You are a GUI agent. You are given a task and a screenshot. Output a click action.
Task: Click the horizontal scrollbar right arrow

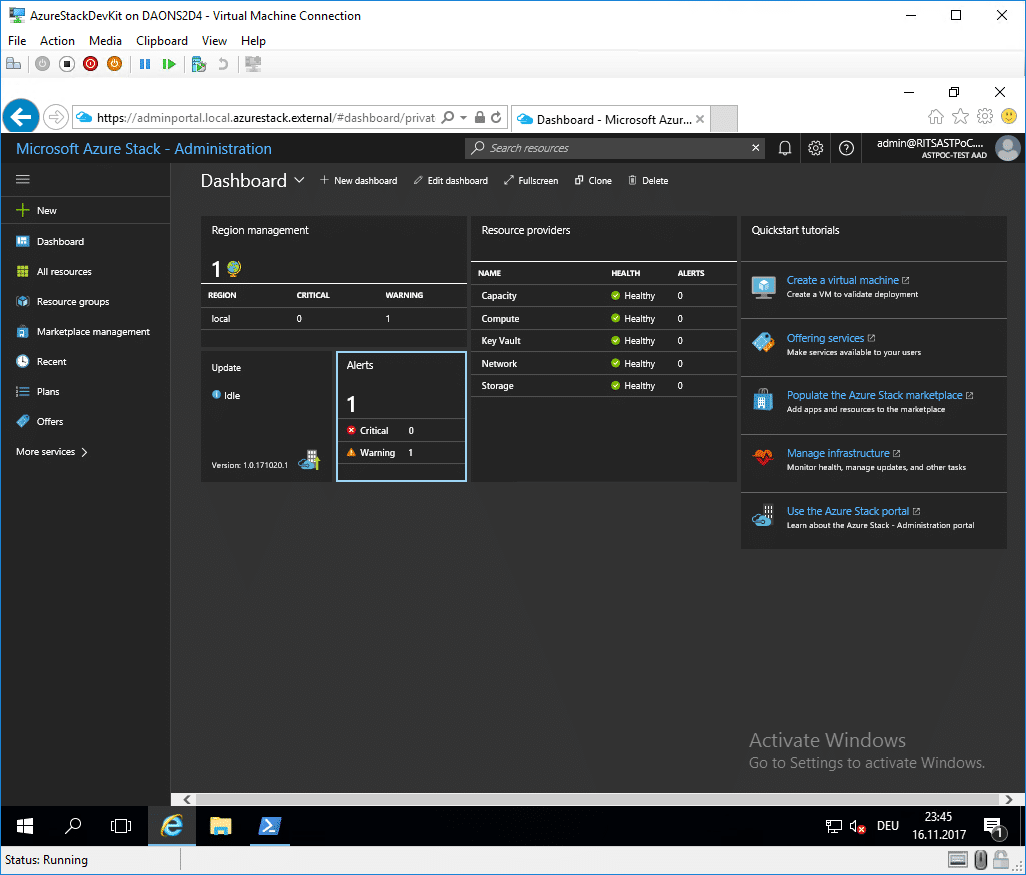pos(1008,799)
